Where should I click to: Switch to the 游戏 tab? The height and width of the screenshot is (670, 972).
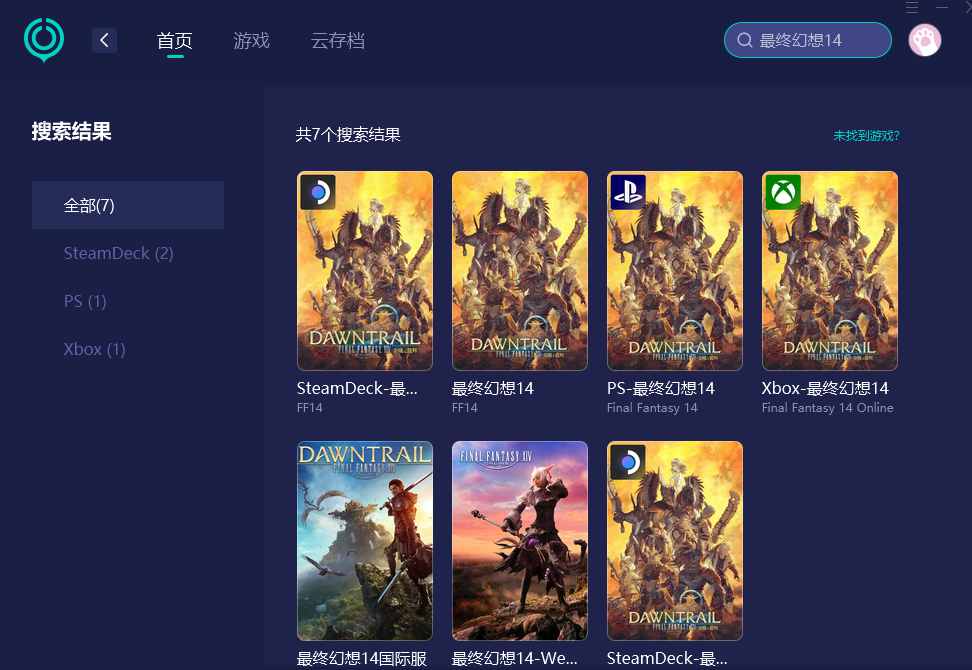[252, 41]
